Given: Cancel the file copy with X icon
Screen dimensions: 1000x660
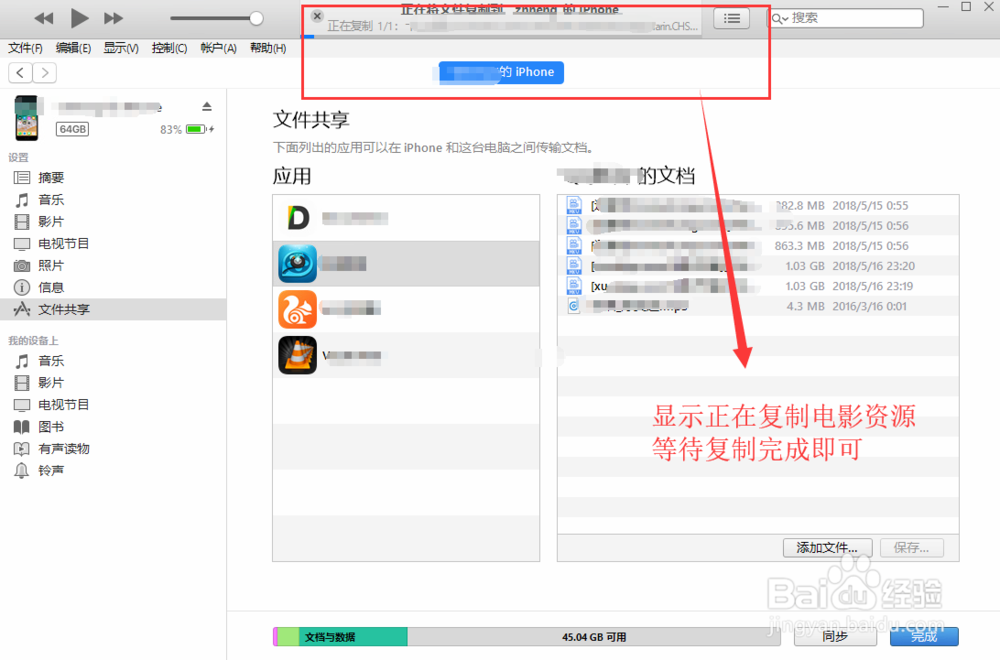Looking at the screenshot, I should [317, 16].
